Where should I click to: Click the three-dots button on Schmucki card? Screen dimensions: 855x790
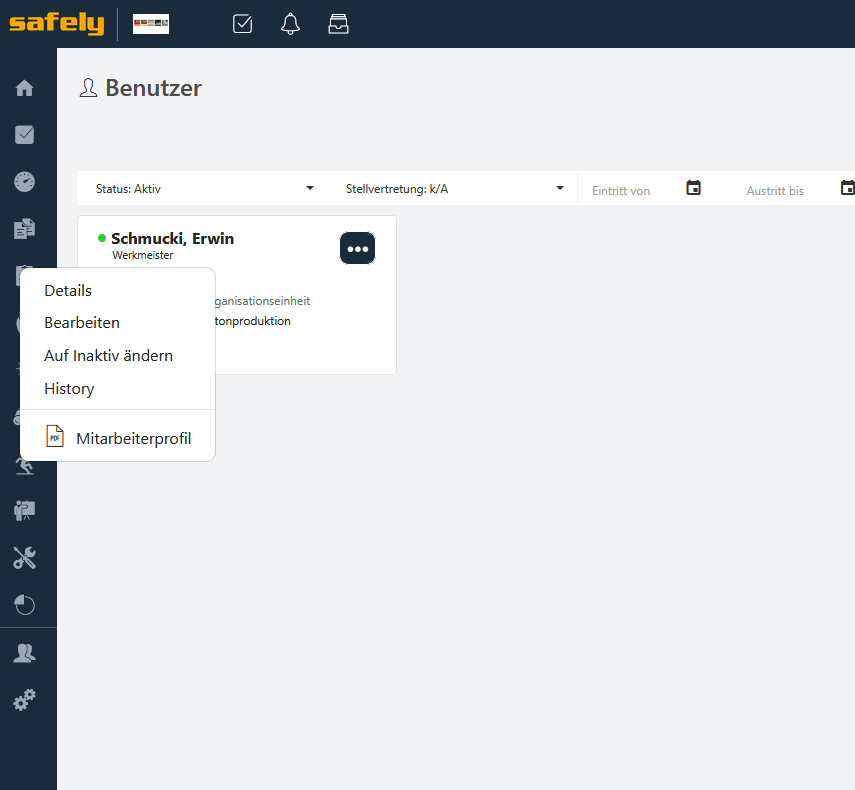click(357, 248)
